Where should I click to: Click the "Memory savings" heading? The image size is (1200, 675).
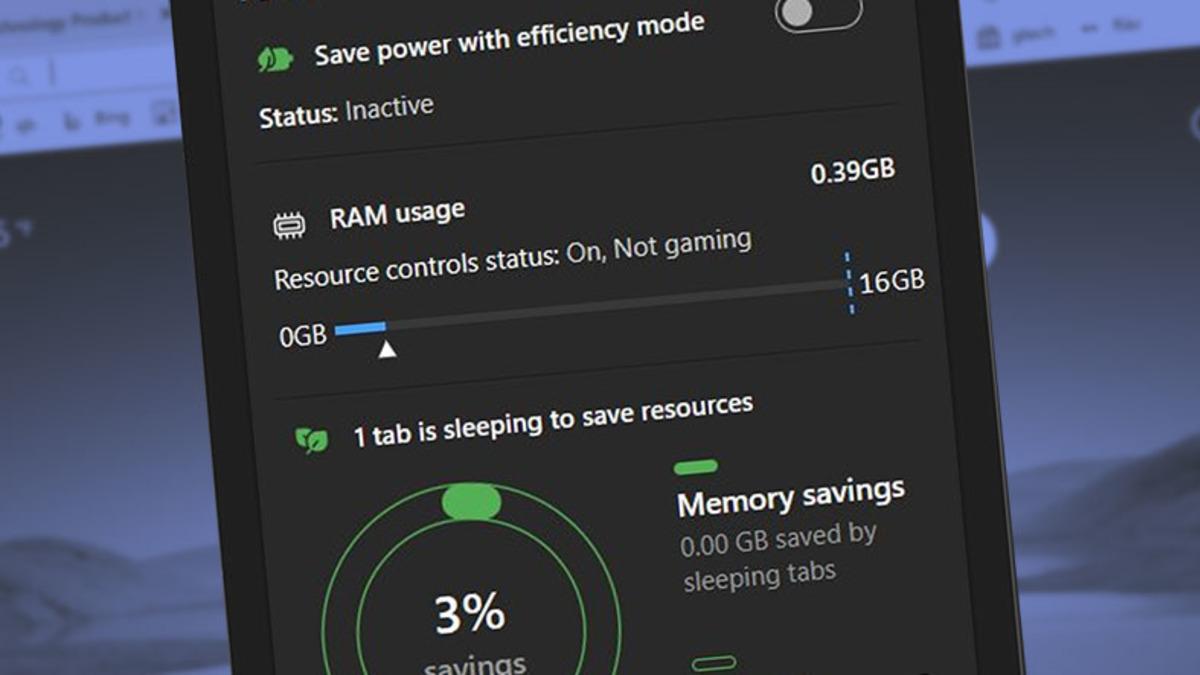coord(790,497)
